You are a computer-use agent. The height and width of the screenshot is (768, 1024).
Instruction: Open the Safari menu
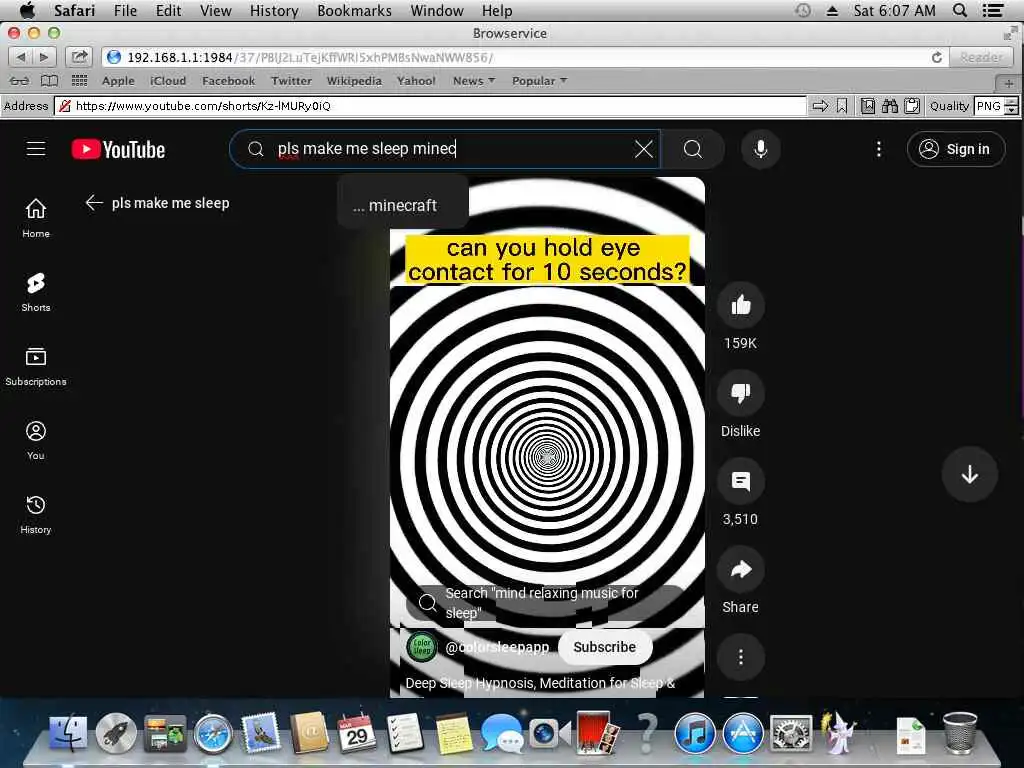74,10
